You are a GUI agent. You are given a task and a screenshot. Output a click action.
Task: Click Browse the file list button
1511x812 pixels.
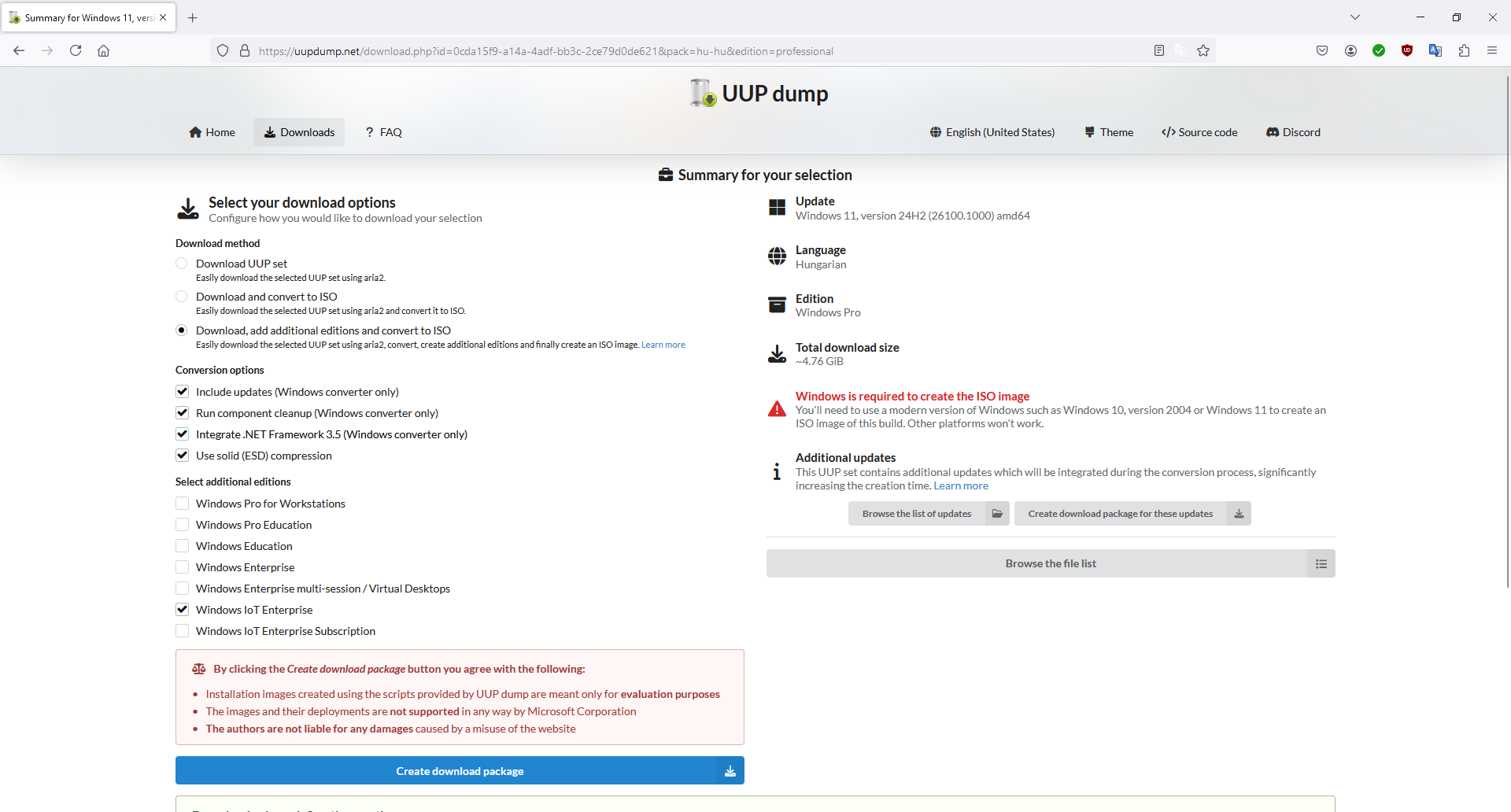1051,563
